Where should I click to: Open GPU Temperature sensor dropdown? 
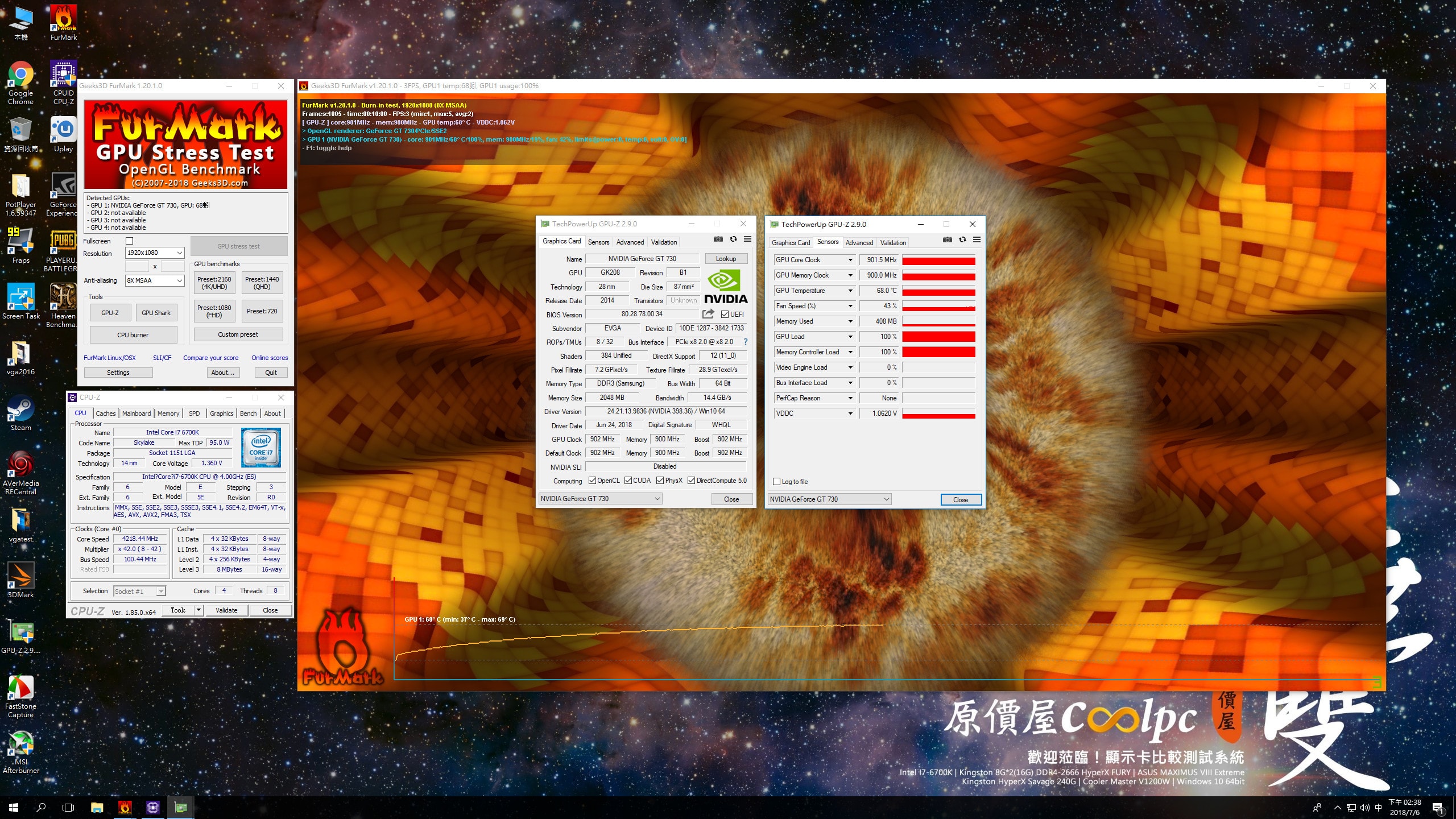click(850, 291)
